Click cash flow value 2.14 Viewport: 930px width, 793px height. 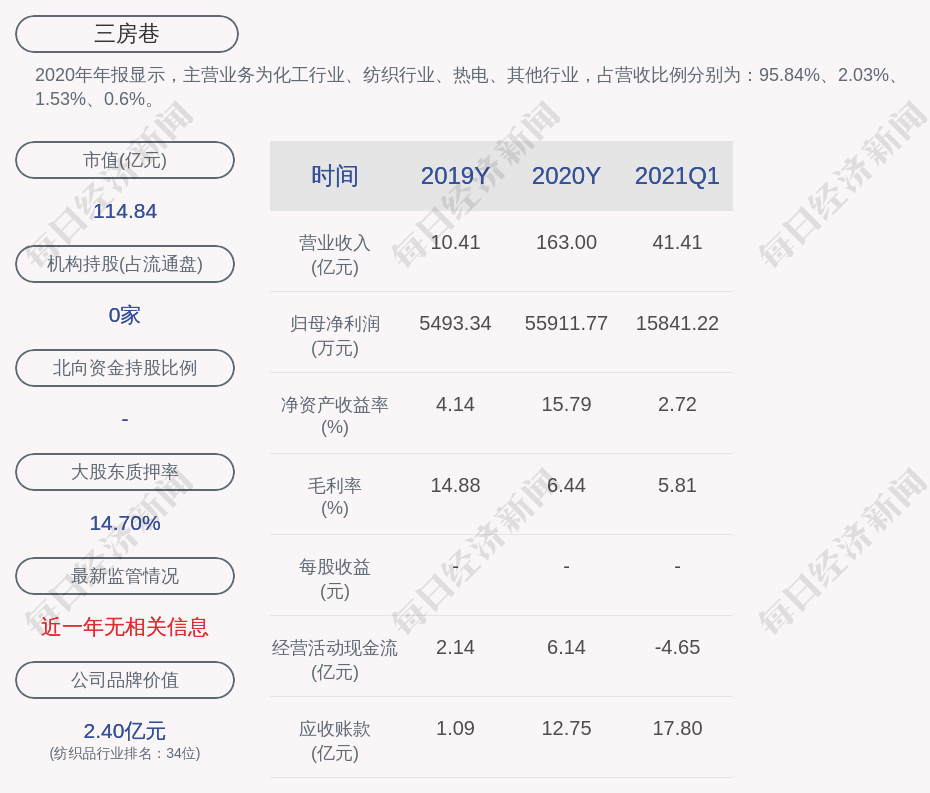(x=456, y=647)
